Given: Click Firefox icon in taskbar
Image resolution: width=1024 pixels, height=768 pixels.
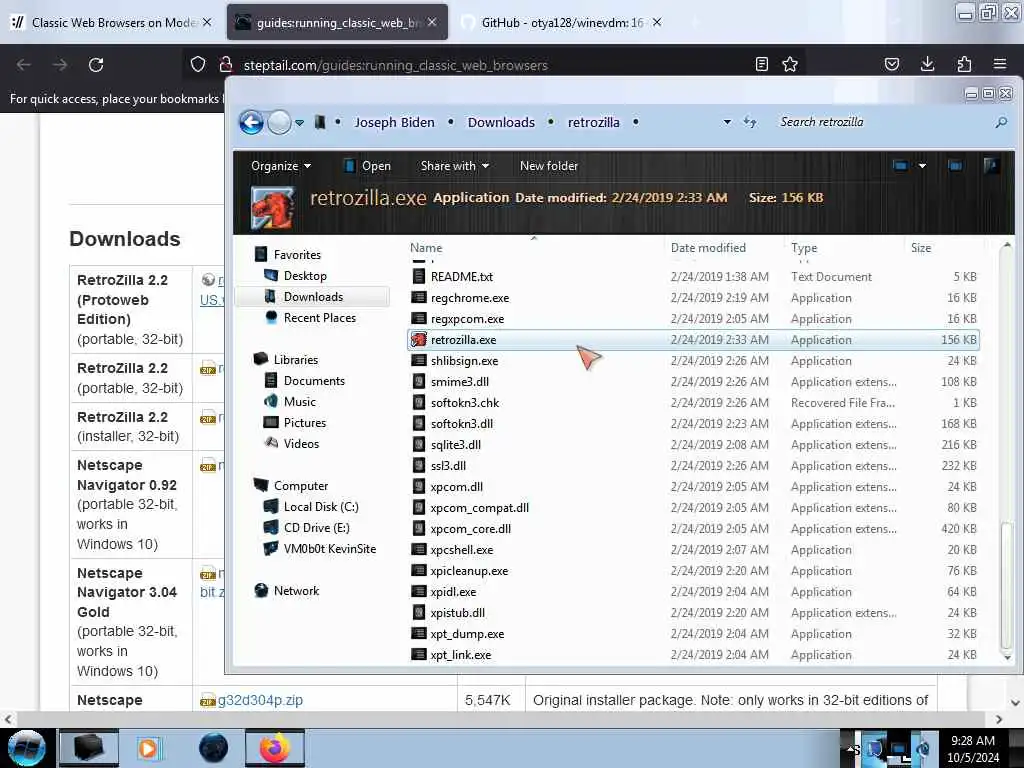Looking at the screenshot, I should pos(274,748).
